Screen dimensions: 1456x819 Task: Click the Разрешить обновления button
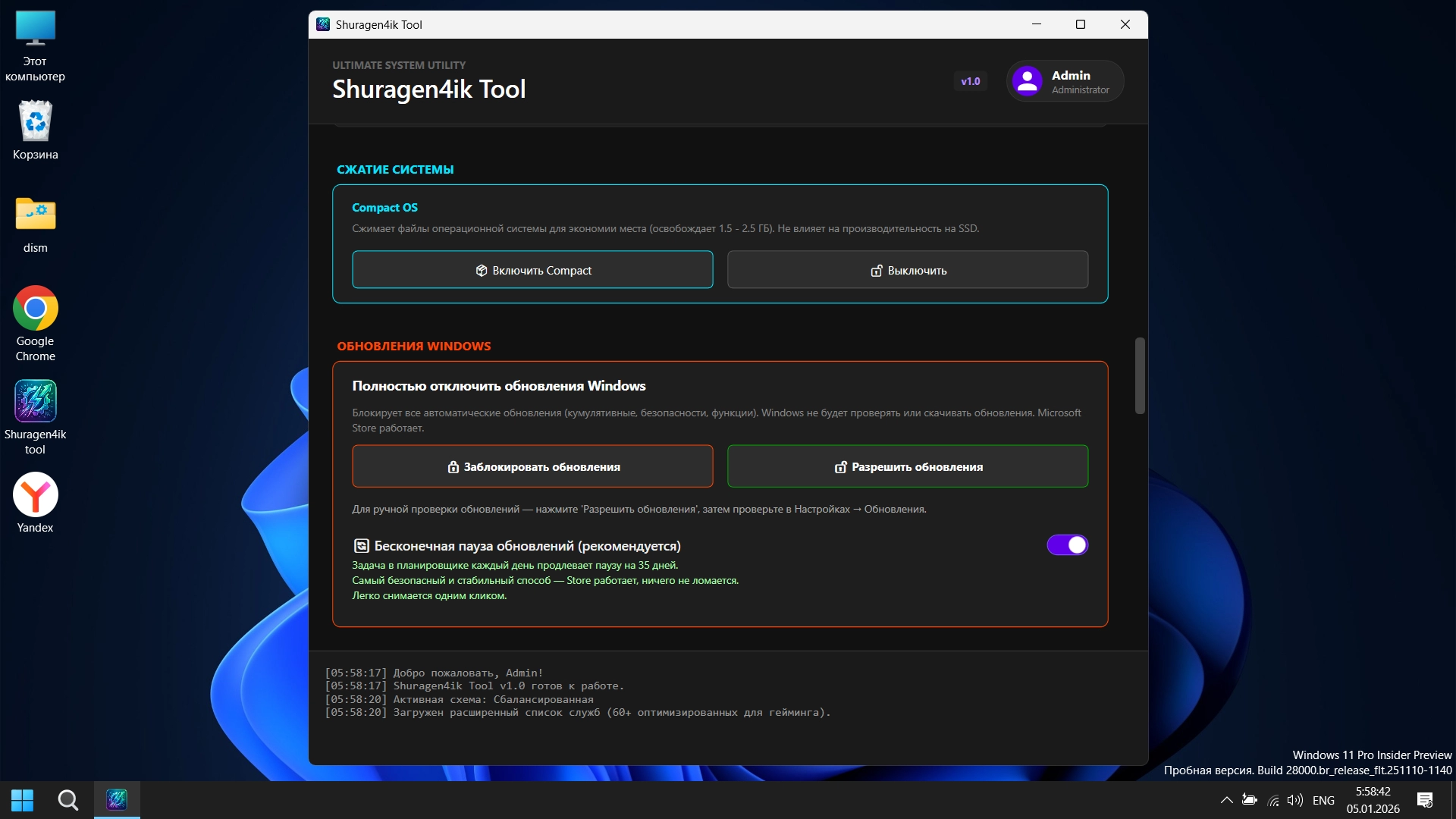click(907, 466)
